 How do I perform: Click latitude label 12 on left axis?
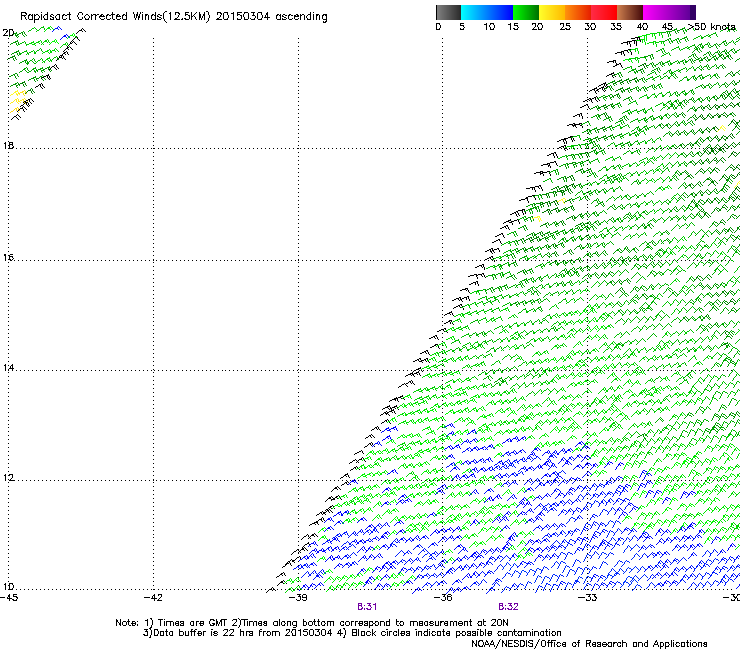coord(8,478)
